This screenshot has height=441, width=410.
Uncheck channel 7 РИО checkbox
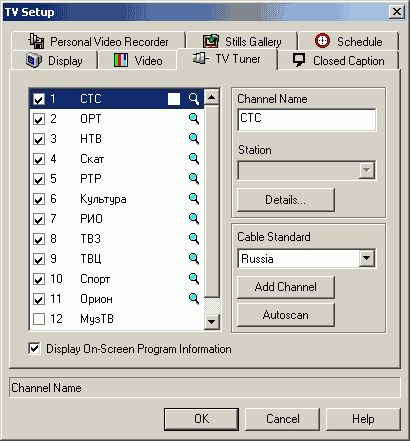point(39,219)
